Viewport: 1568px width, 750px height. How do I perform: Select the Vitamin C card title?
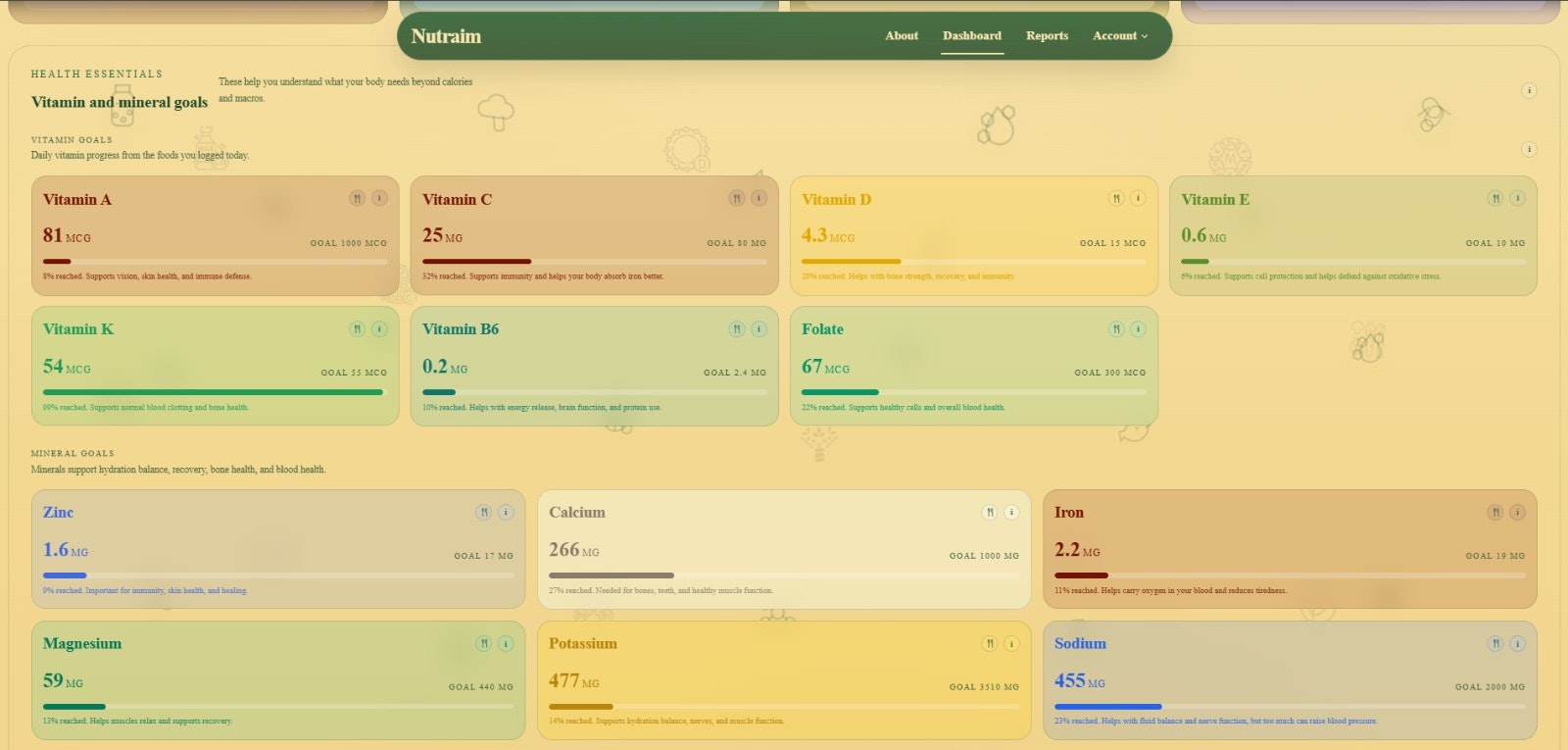tap(457, 199)
